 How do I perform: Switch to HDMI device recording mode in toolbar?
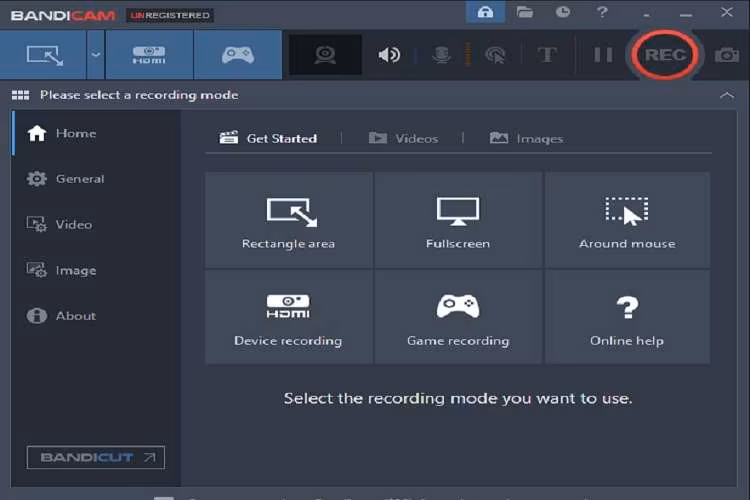(149, 55)
